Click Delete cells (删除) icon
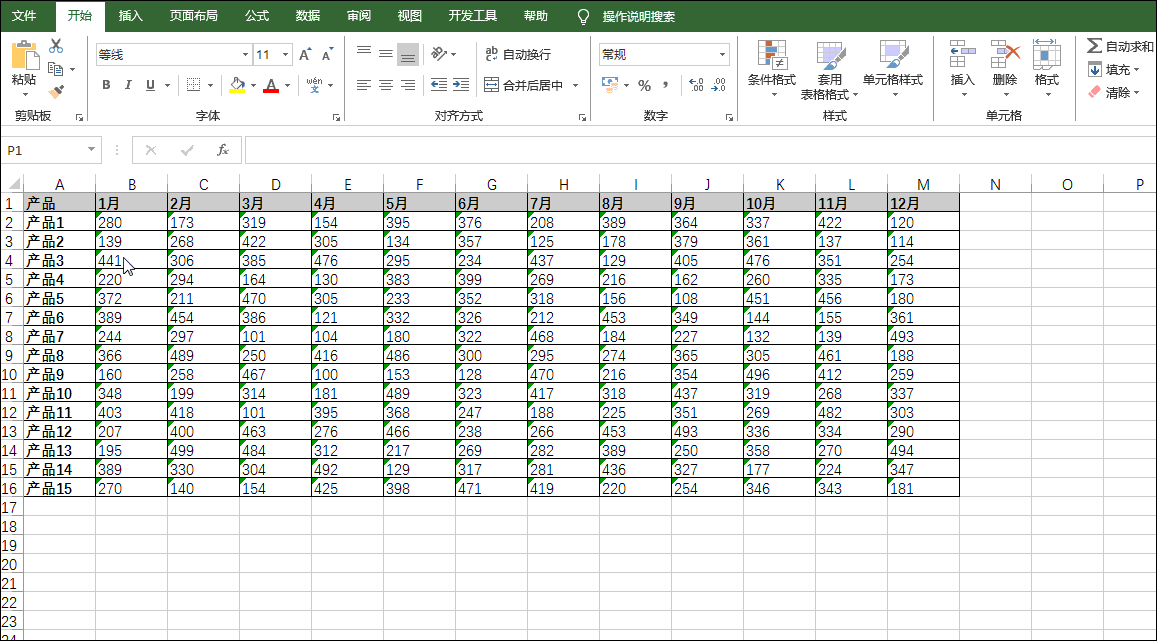1157x641 pixels. coord(1005,55)
